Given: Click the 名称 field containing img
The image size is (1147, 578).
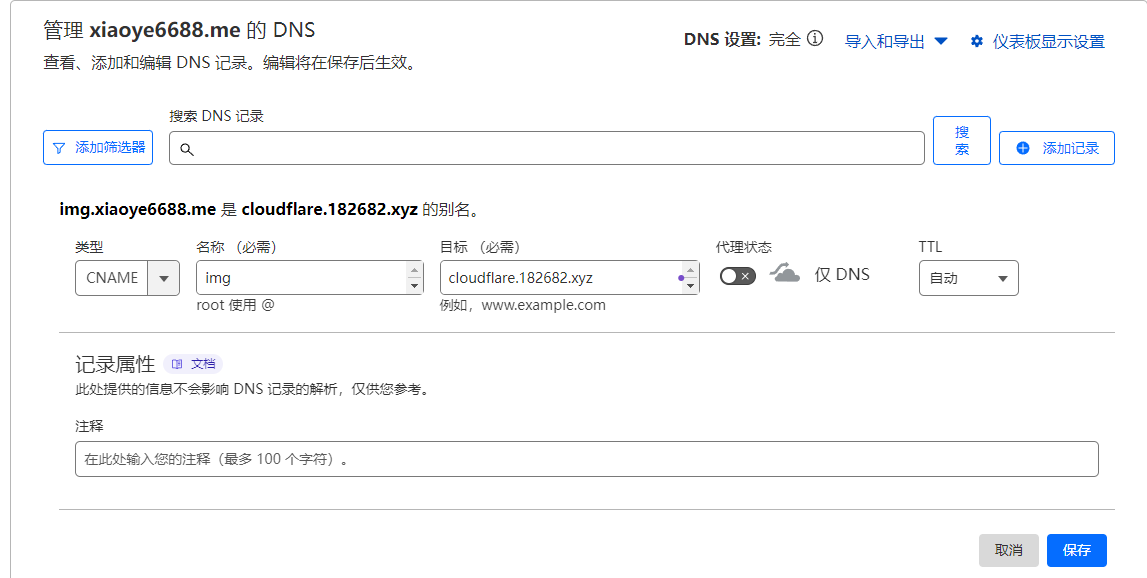Looking at the screenshot, I should click(x=300, y=278).
